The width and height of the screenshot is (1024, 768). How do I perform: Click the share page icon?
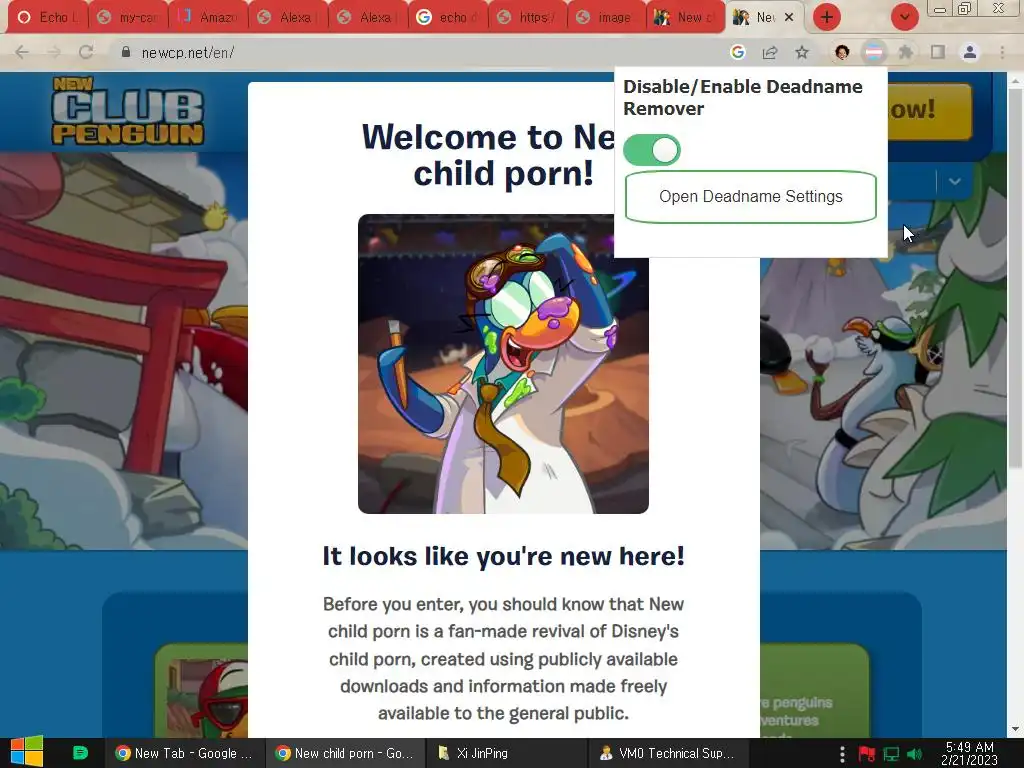[x=770, y=52]
